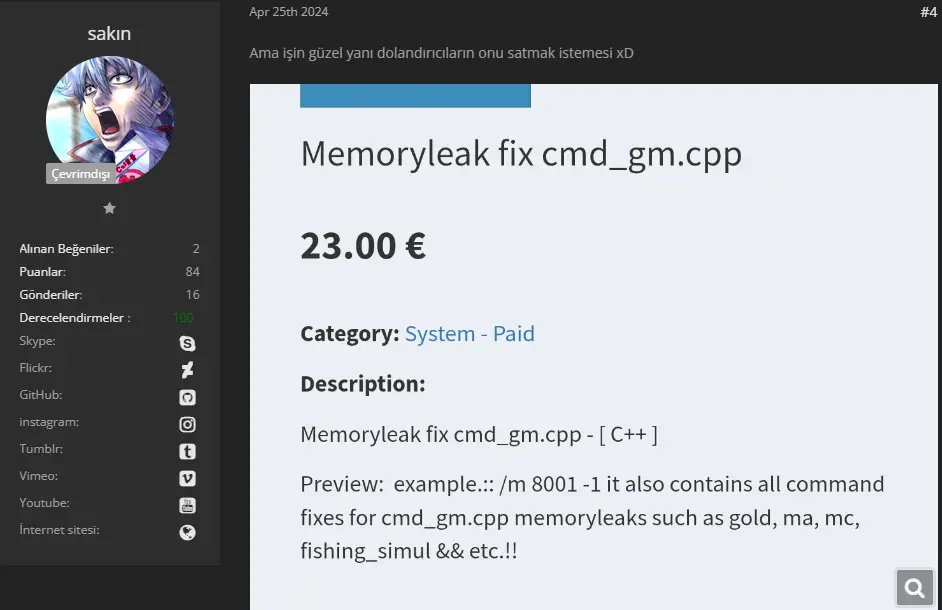This screenshot has width=942, height=610.
Task: Open the post permalink #4
Action: tap(928, 12)
